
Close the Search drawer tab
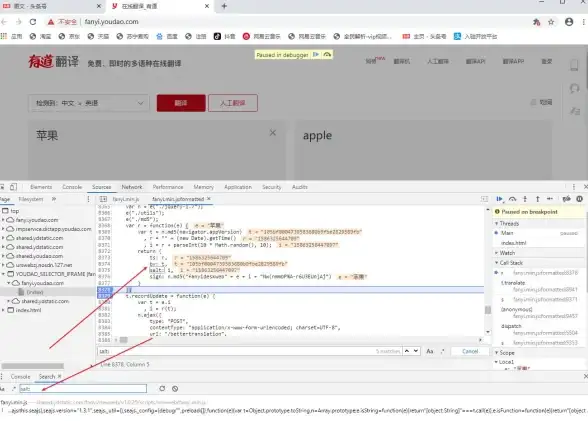pos(59,376)
